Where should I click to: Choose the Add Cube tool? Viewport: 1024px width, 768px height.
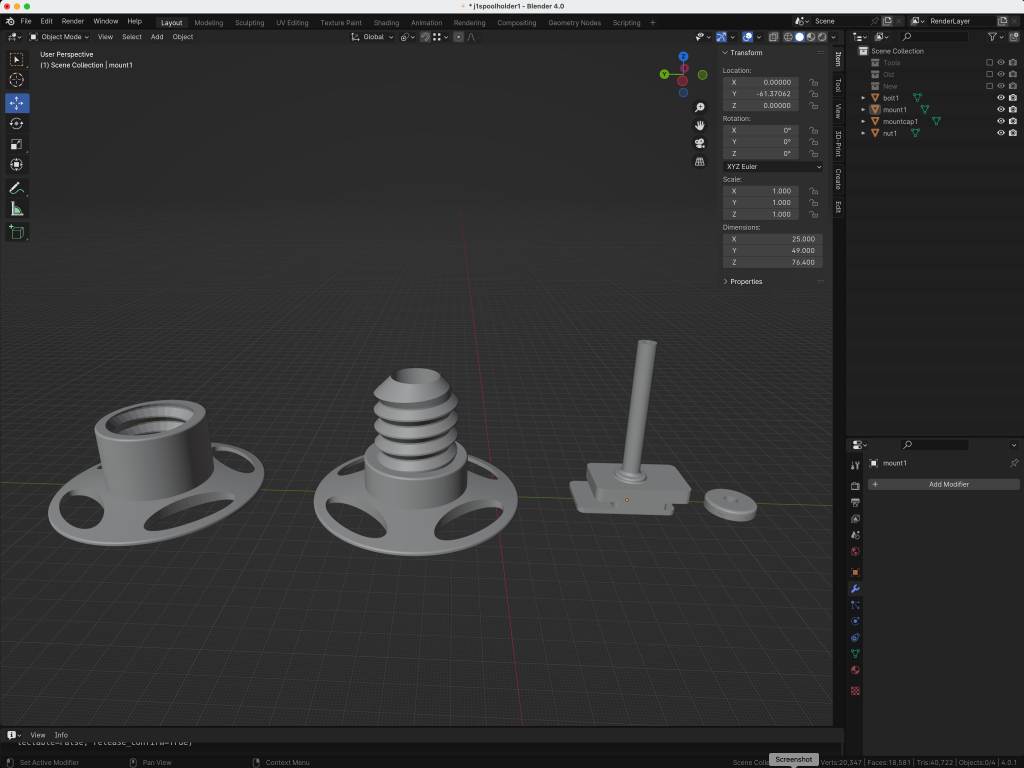point(17,232)
